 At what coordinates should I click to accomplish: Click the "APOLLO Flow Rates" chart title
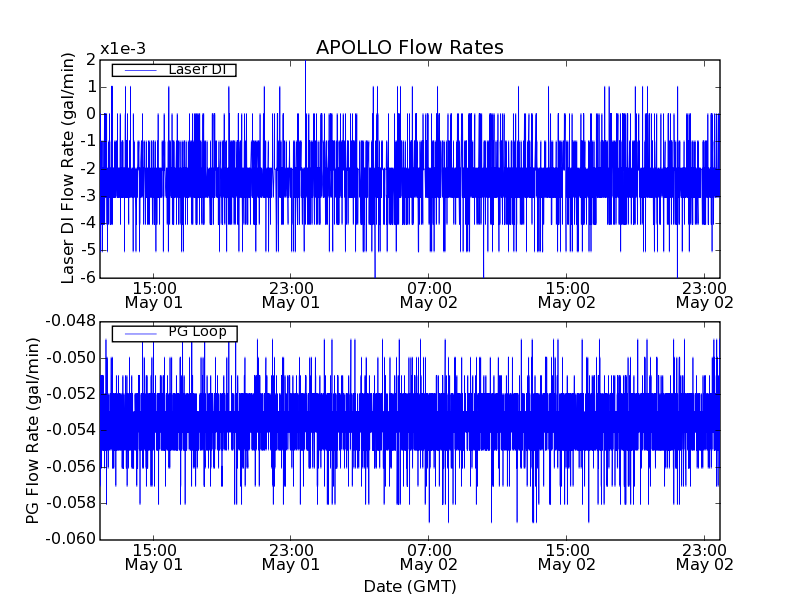click(x=409, y=48)
